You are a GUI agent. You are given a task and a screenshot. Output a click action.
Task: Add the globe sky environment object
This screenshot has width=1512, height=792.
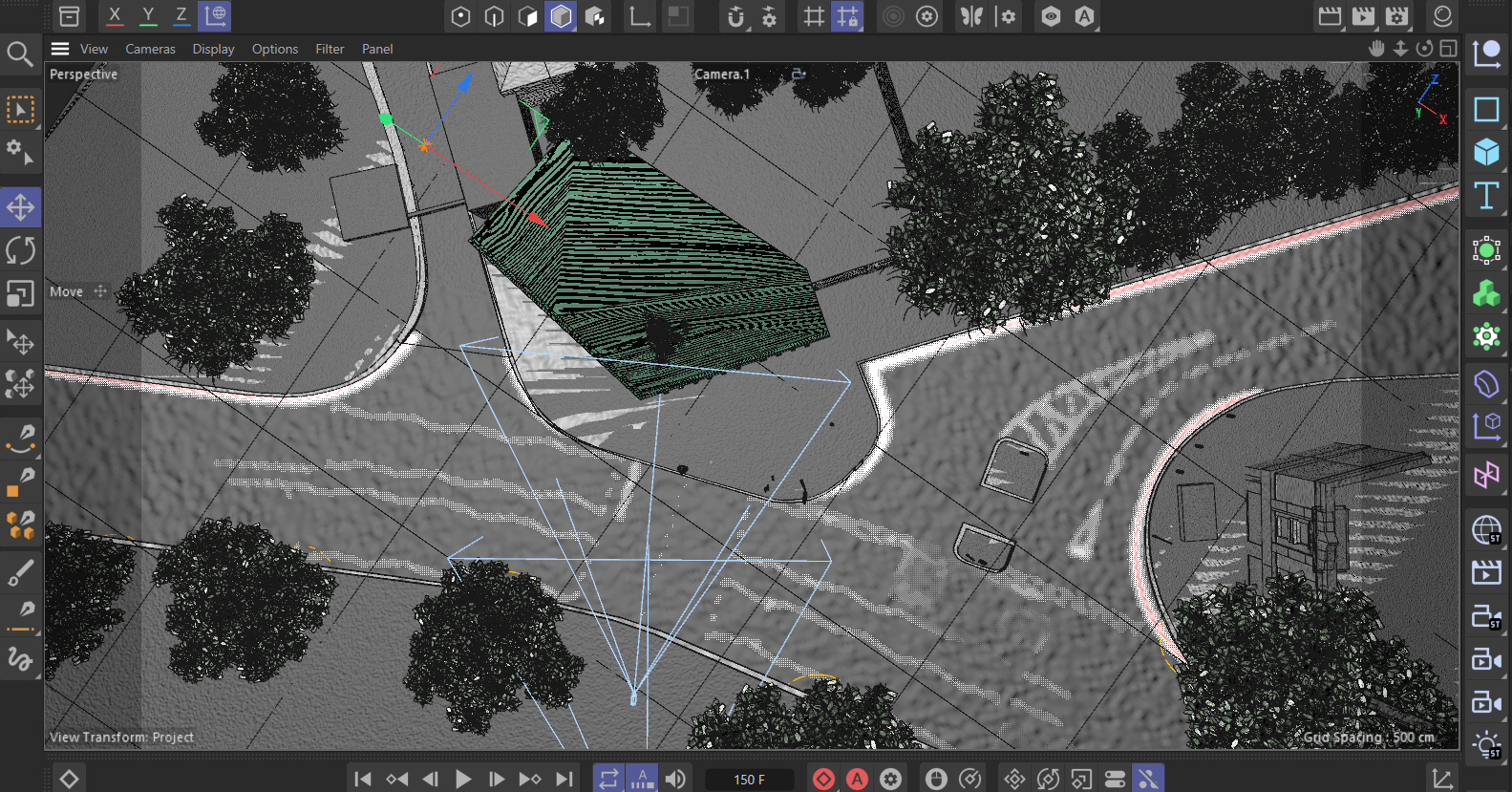tap(1486, 529)
